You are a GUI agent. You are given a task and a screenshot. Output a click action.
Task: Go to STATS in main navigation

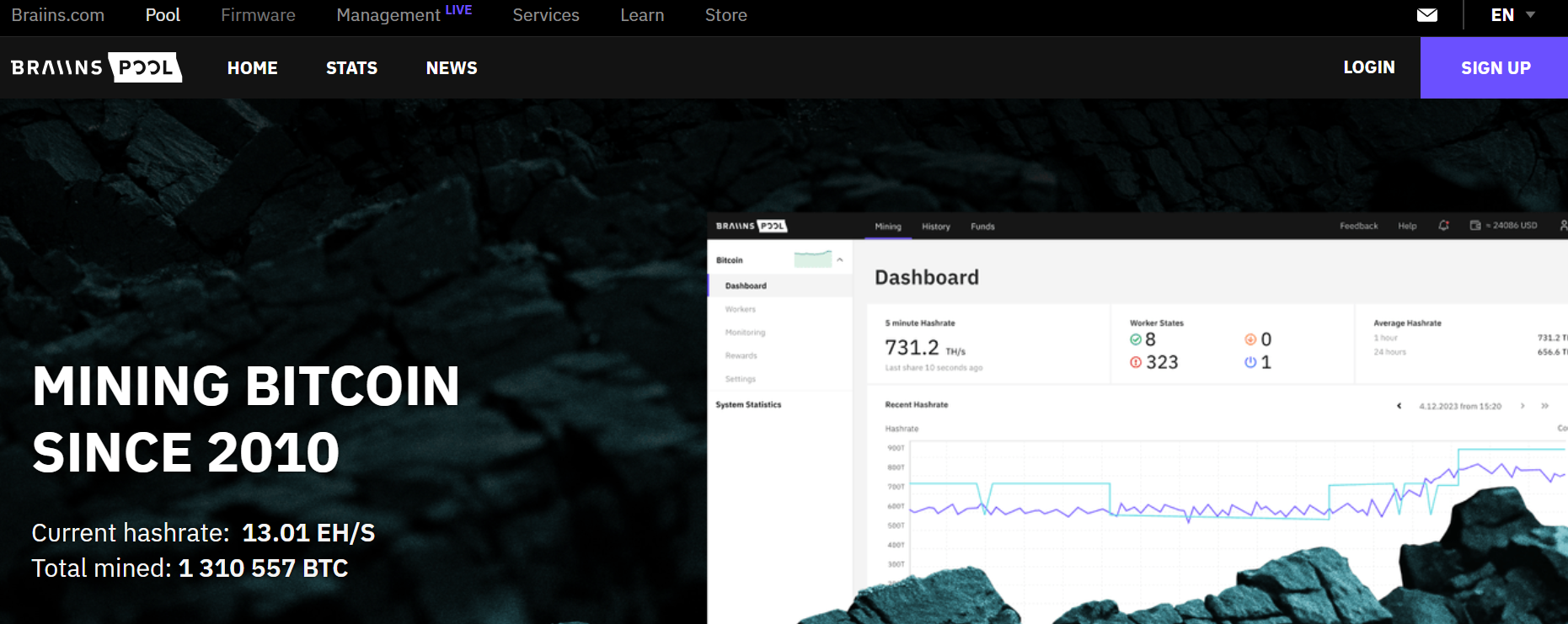351,68
